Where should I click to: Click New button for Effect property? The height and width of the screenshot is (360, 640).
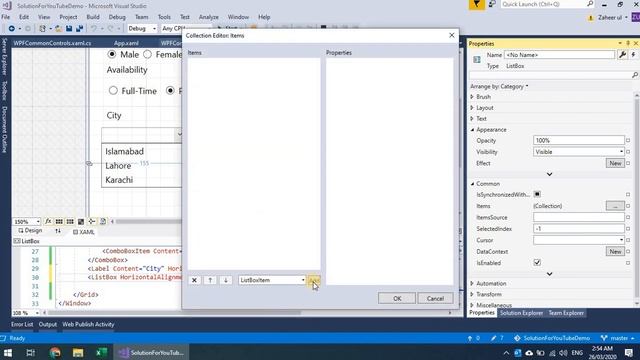(615, 163)
